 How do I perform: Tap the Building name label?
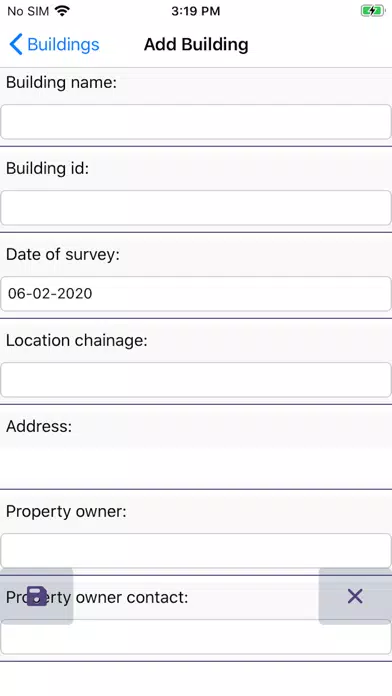click(61, 82)
